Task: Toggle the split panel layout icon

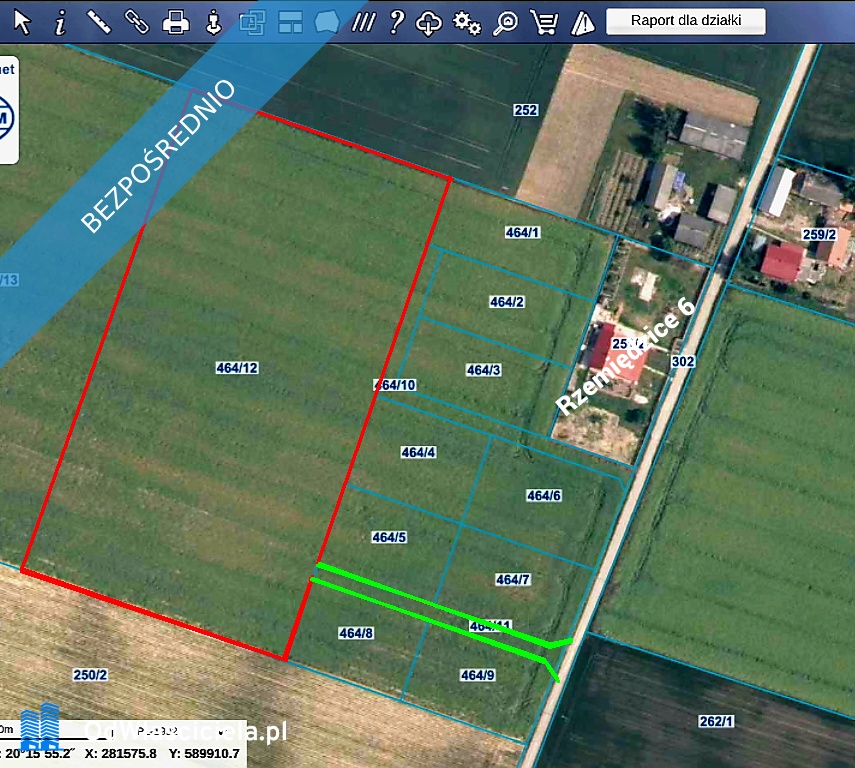Action: [290, 21]
